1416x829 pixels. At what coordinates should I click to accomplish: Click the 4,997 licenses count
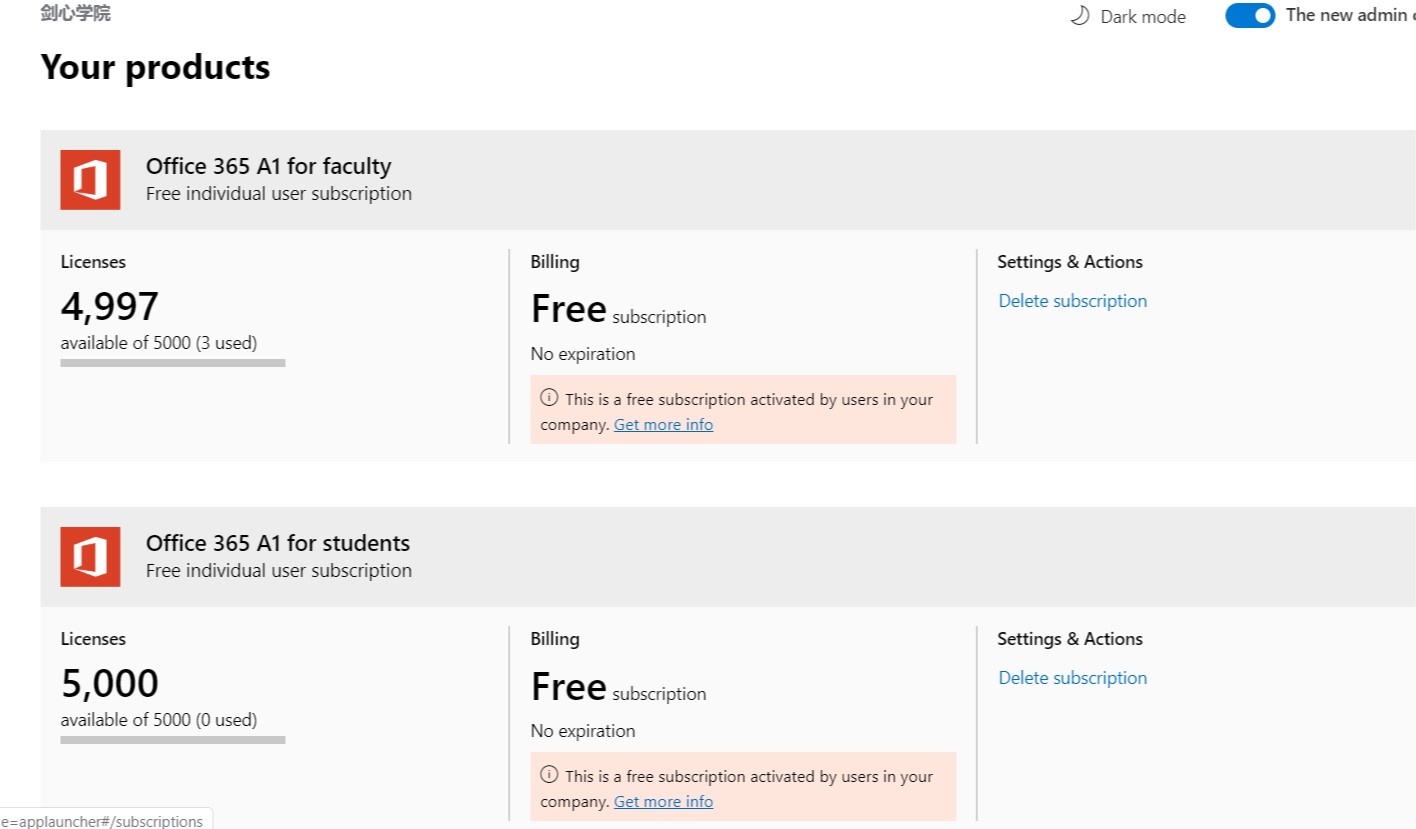(x=110, y=307)
